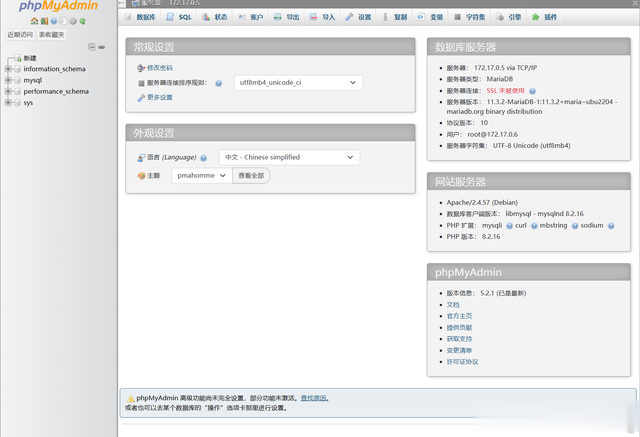Select the 设置 tab

(358, 17)
